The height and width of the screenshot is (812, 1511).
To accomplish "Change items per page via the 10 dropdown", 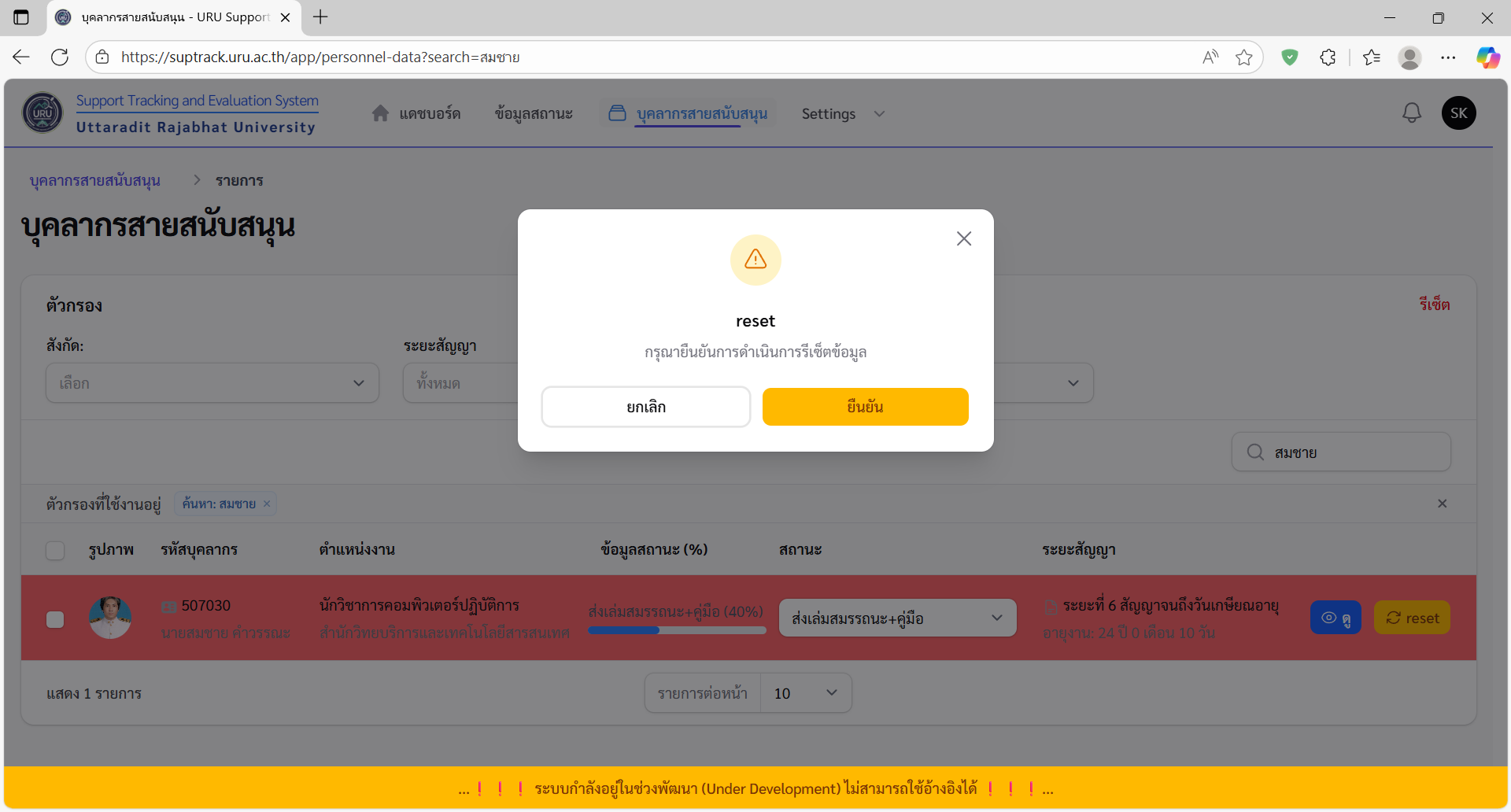I will (x=804, y=692).
